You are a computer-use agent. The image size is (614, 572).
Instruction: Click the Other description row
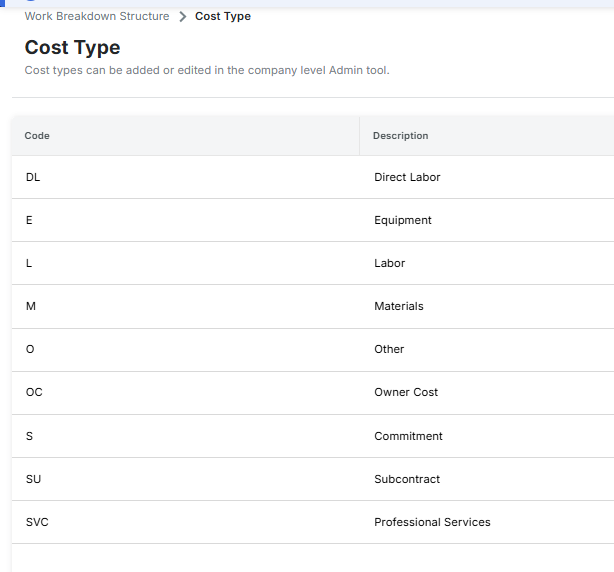[x=389, y=349]
